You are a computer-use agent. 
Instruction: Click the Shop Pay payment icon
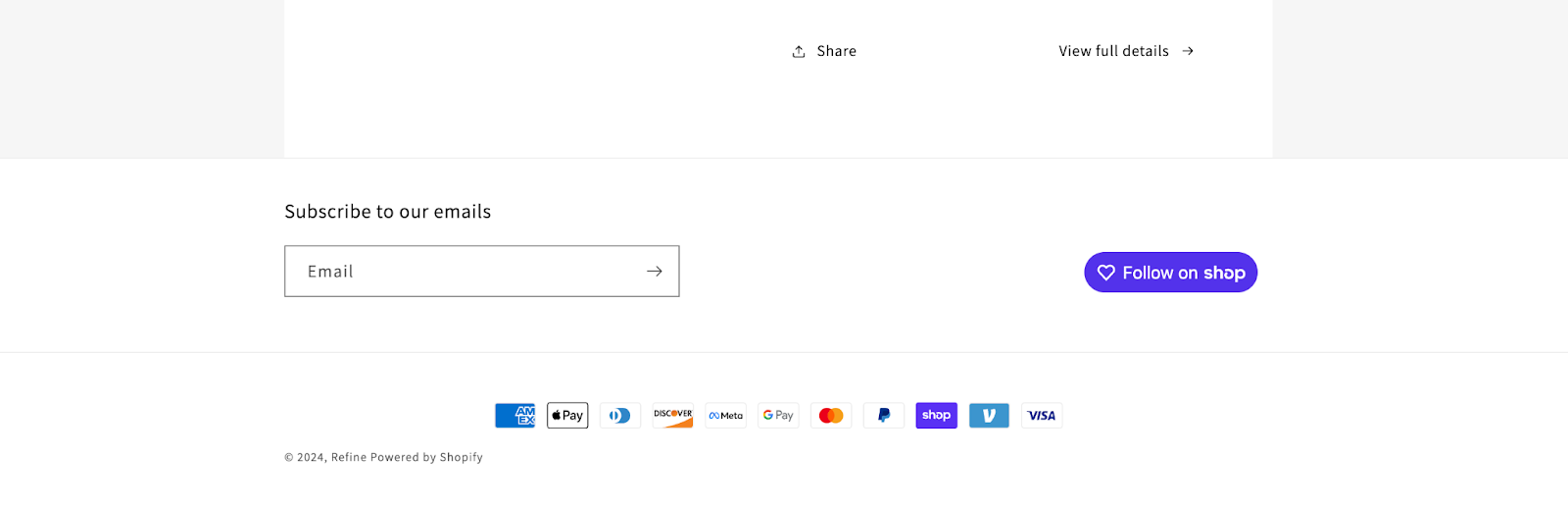[937, 416]
